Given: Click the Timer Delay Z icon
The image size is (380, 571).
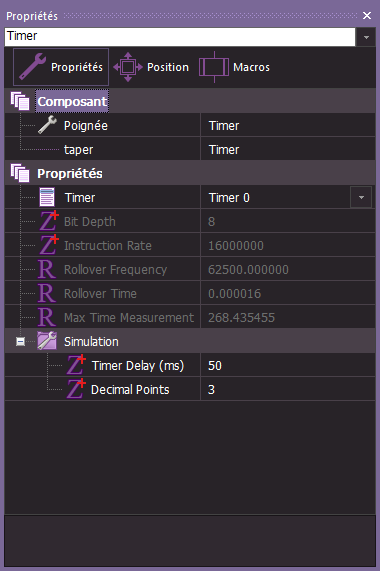Looking at the screenshot, I should click(x=76, y=365).
